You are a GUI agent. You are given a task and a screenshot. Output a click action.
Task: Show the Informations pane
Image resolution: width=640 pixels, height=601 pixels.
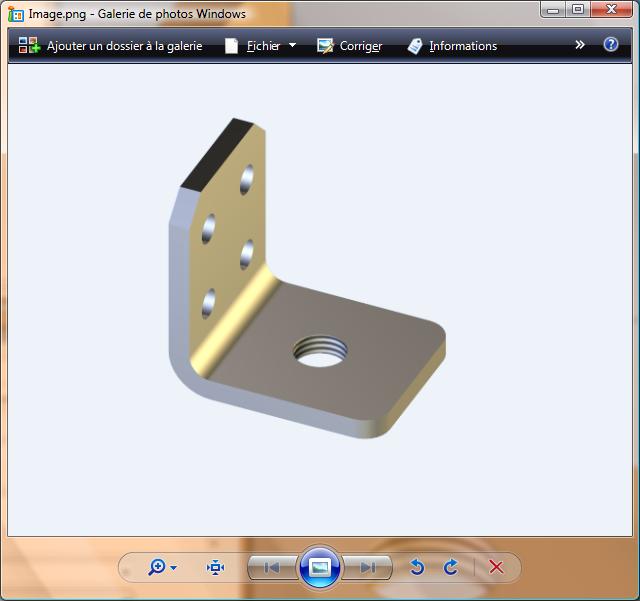tap(452, 46)
